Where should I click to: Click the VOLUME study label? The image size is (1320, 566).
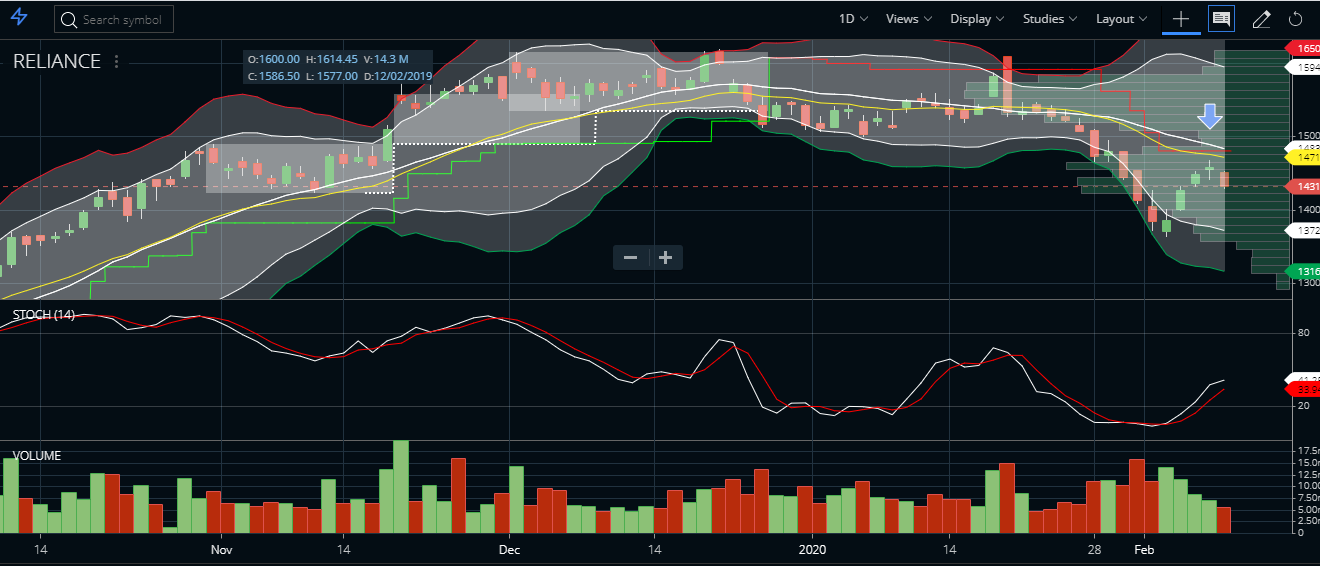[x=37, y=456]
